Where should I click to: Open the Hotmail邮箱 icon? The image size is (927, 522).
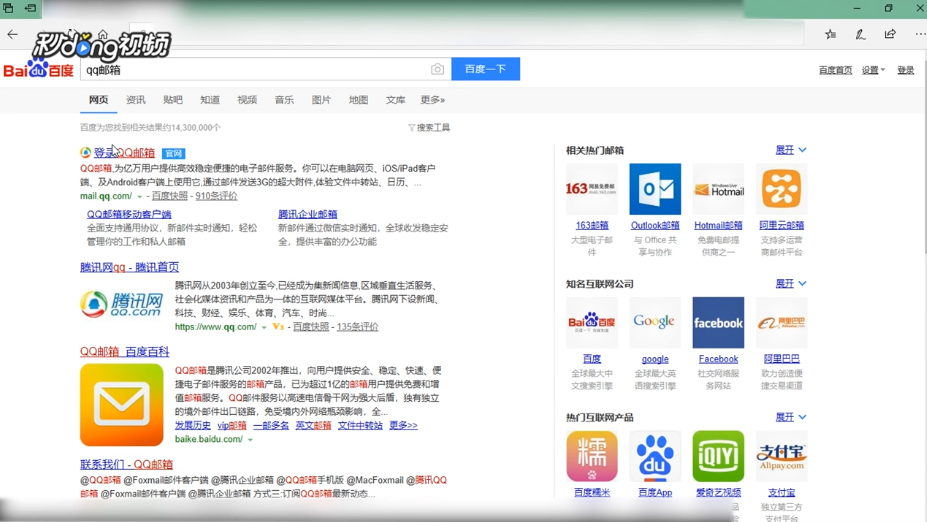718,189
